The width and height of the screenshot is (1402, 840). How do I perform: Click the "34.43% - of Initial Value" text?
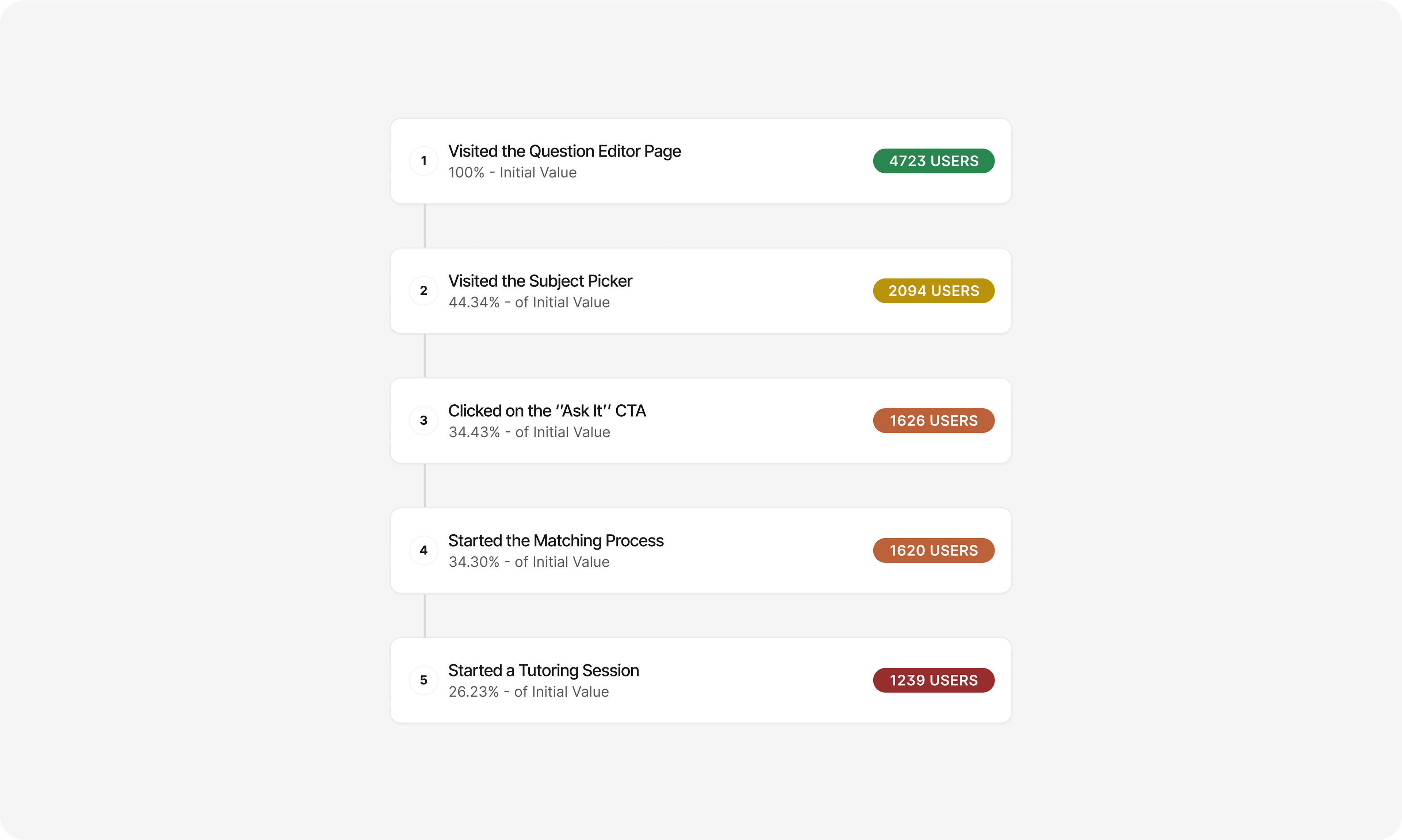[529, 432]
